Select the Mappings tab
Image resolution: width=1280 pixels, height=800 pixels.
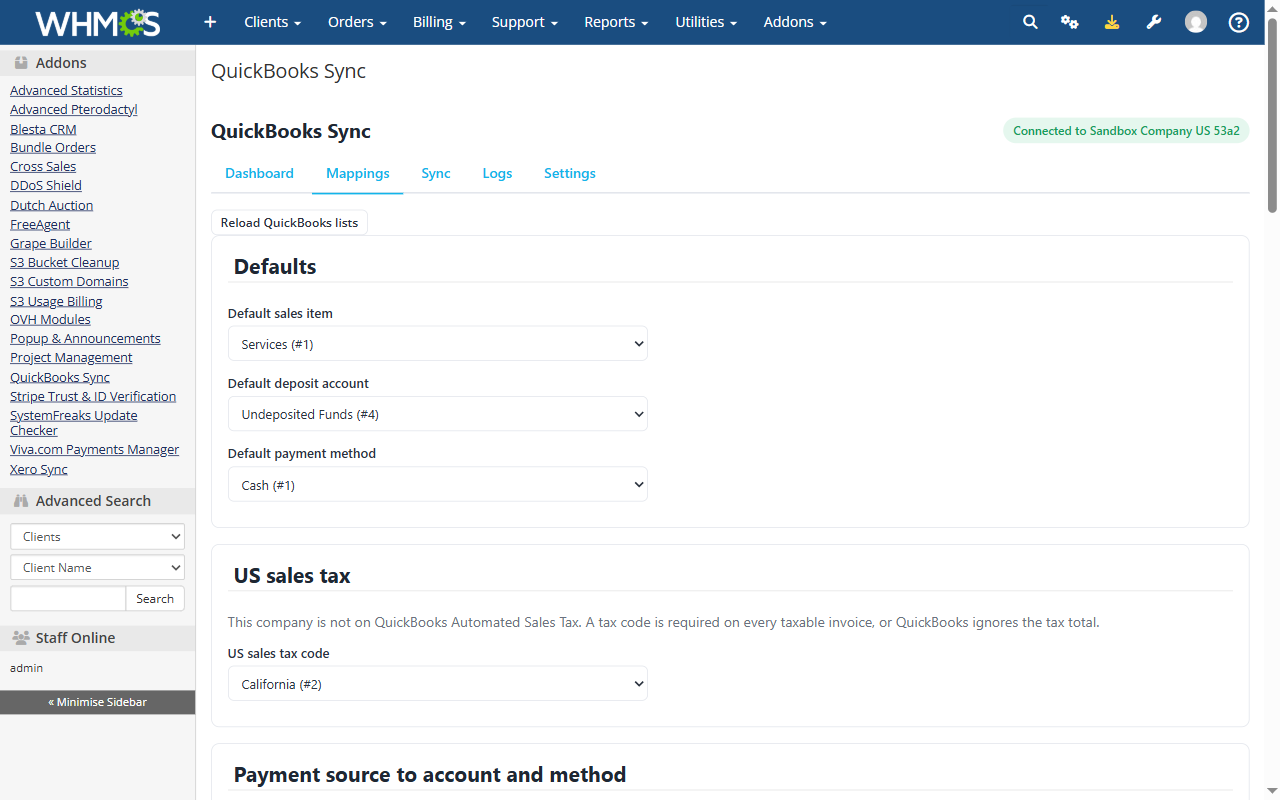coord(358,173)
